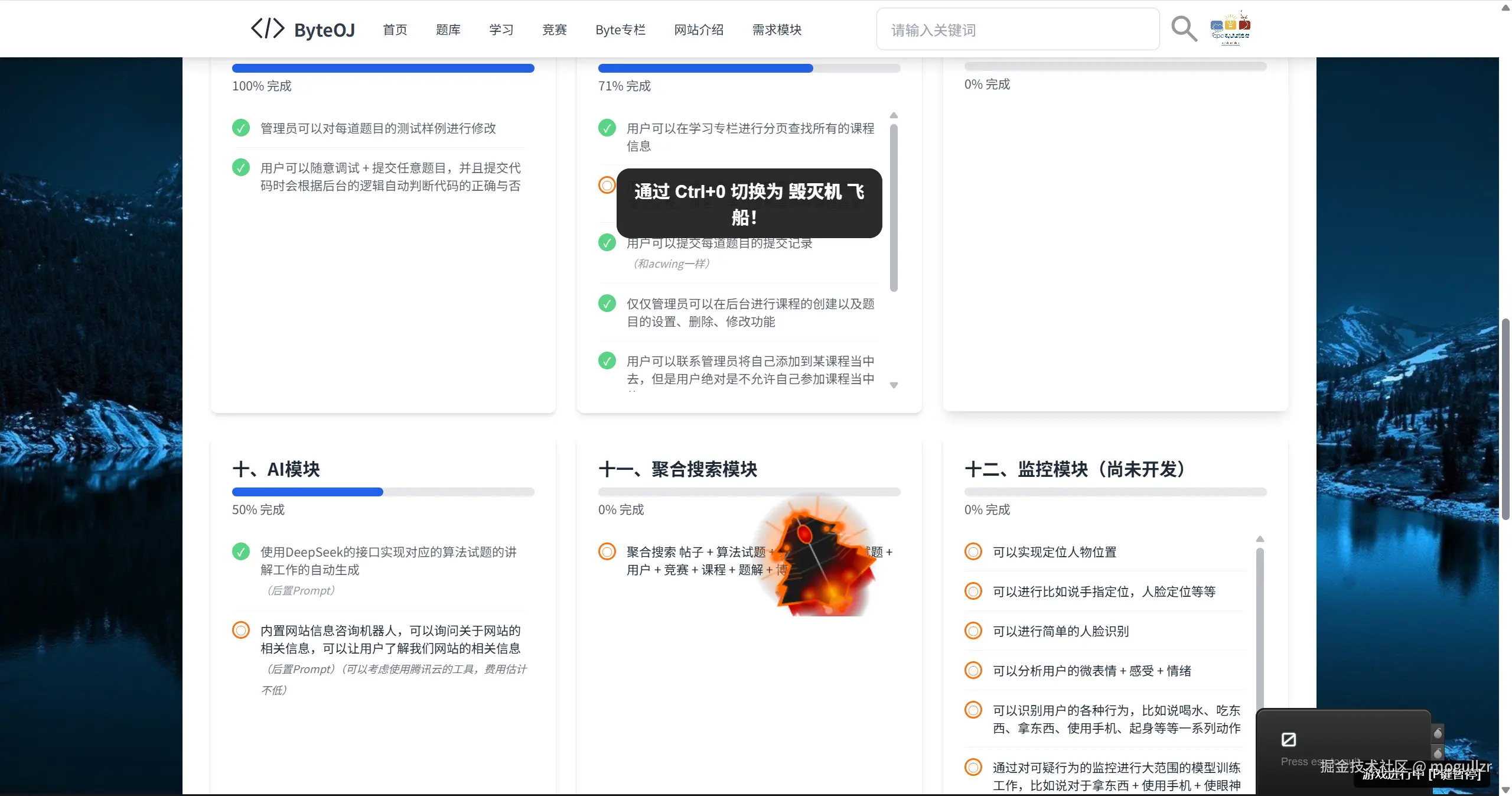Toggle circle for 可以进行简单的人脸识别
Screen dimensions: 1512x796
(x=973, y=631)
